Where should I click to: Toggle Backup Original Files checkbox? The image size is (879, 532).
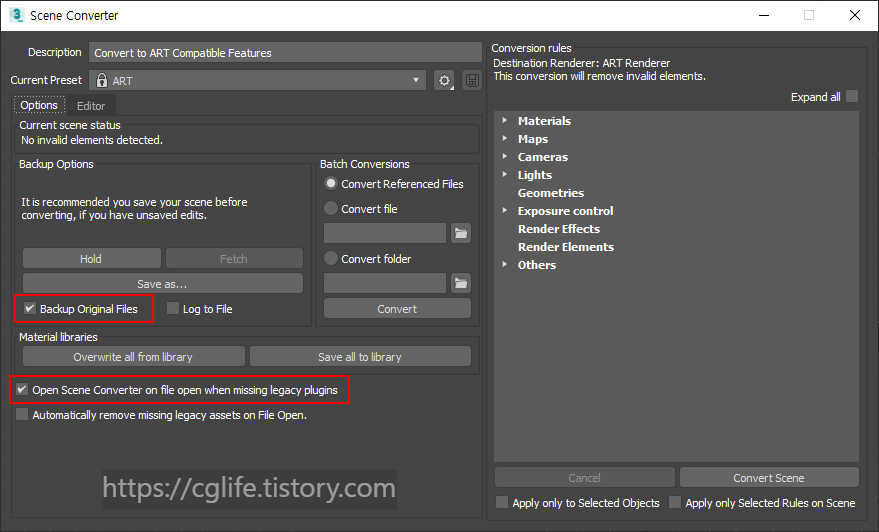point(30,308)
